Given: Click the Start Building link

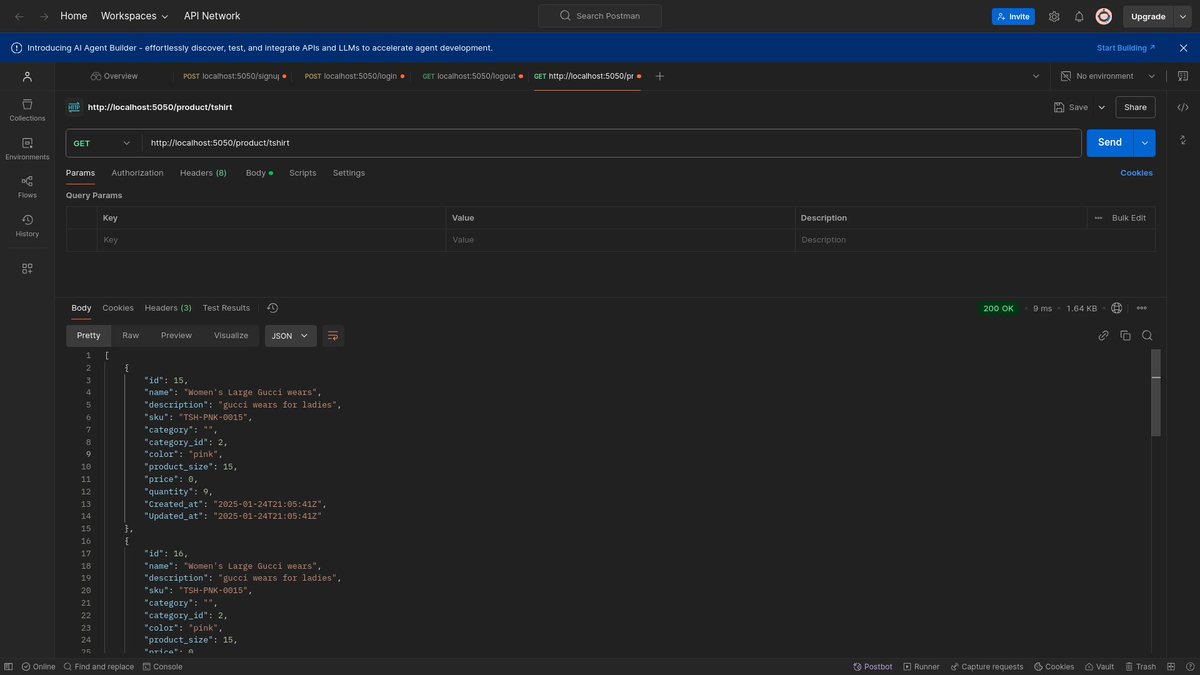Looking at the screenshot, I should pyautogui.click(x=1126, y=47).
